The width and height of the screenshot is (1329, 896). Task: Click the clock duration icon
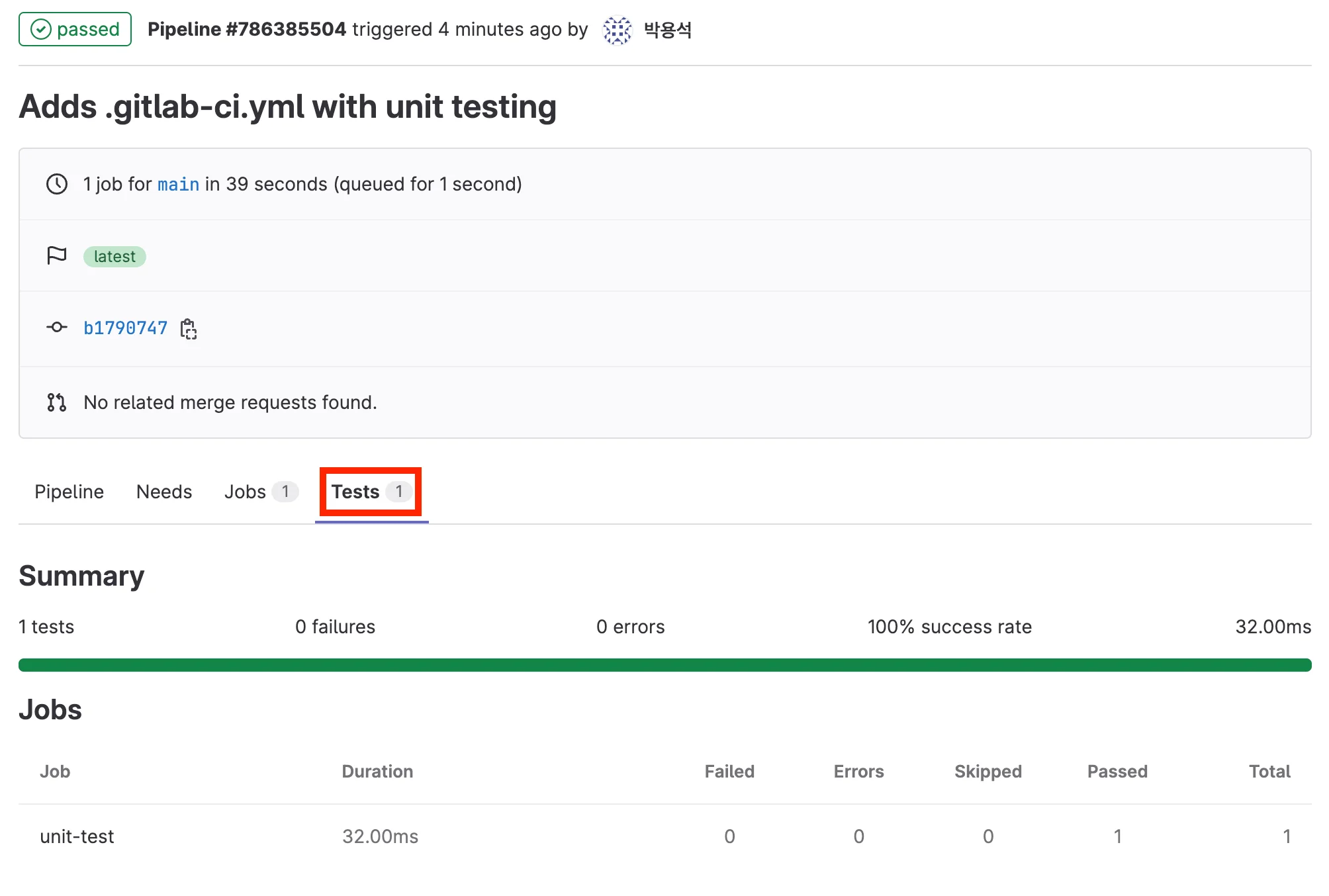[x=57, y=184]
